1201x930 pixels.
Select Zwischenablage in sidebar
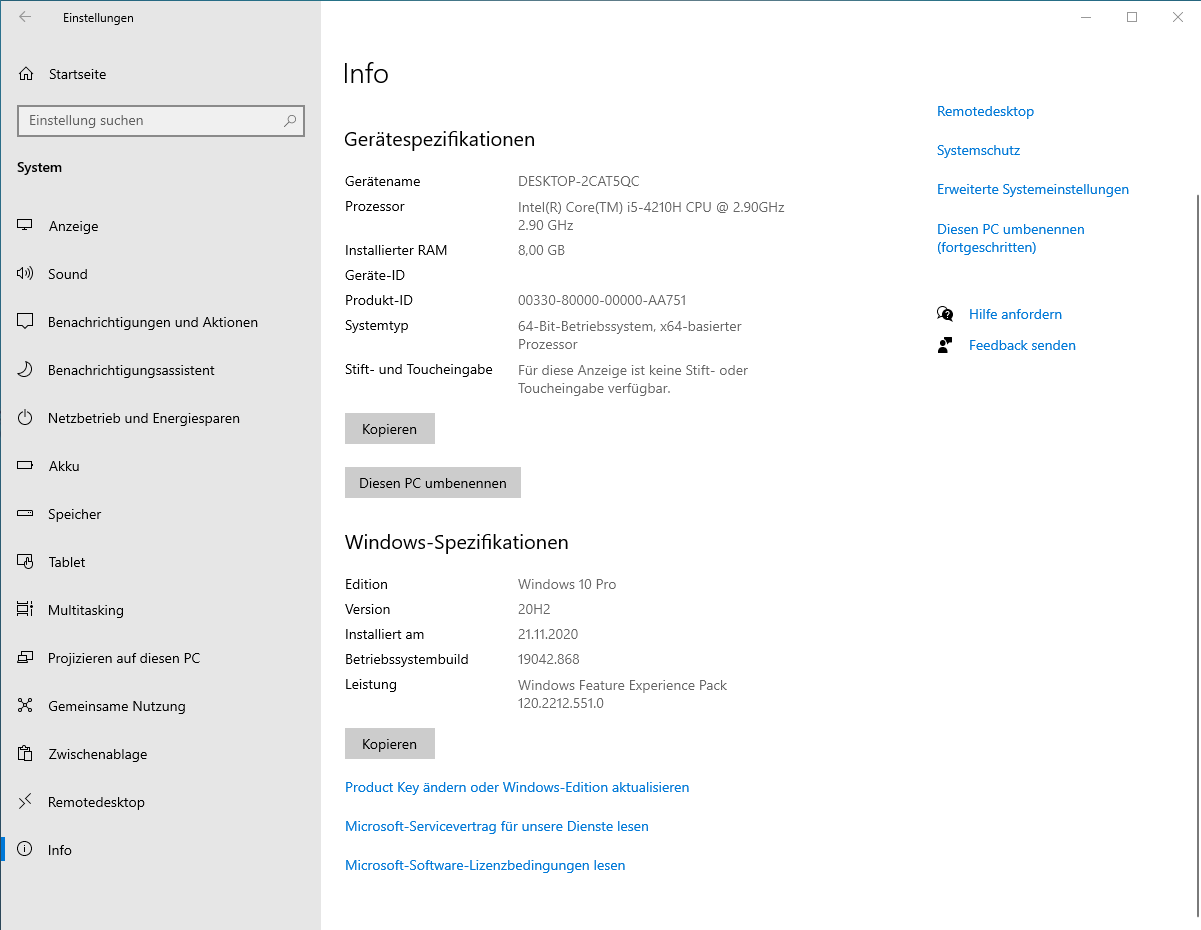point(161,754)
